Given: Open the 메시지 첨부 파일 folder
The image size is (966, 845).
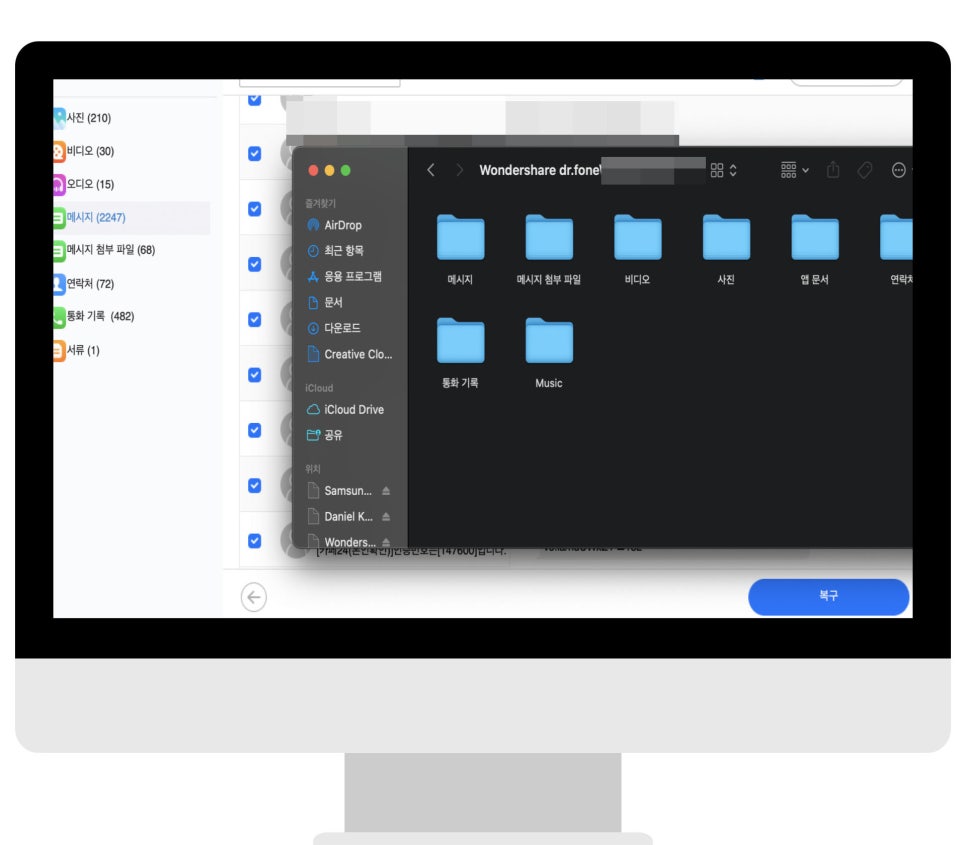Looking at the screenshot, I should pos(549,249).
